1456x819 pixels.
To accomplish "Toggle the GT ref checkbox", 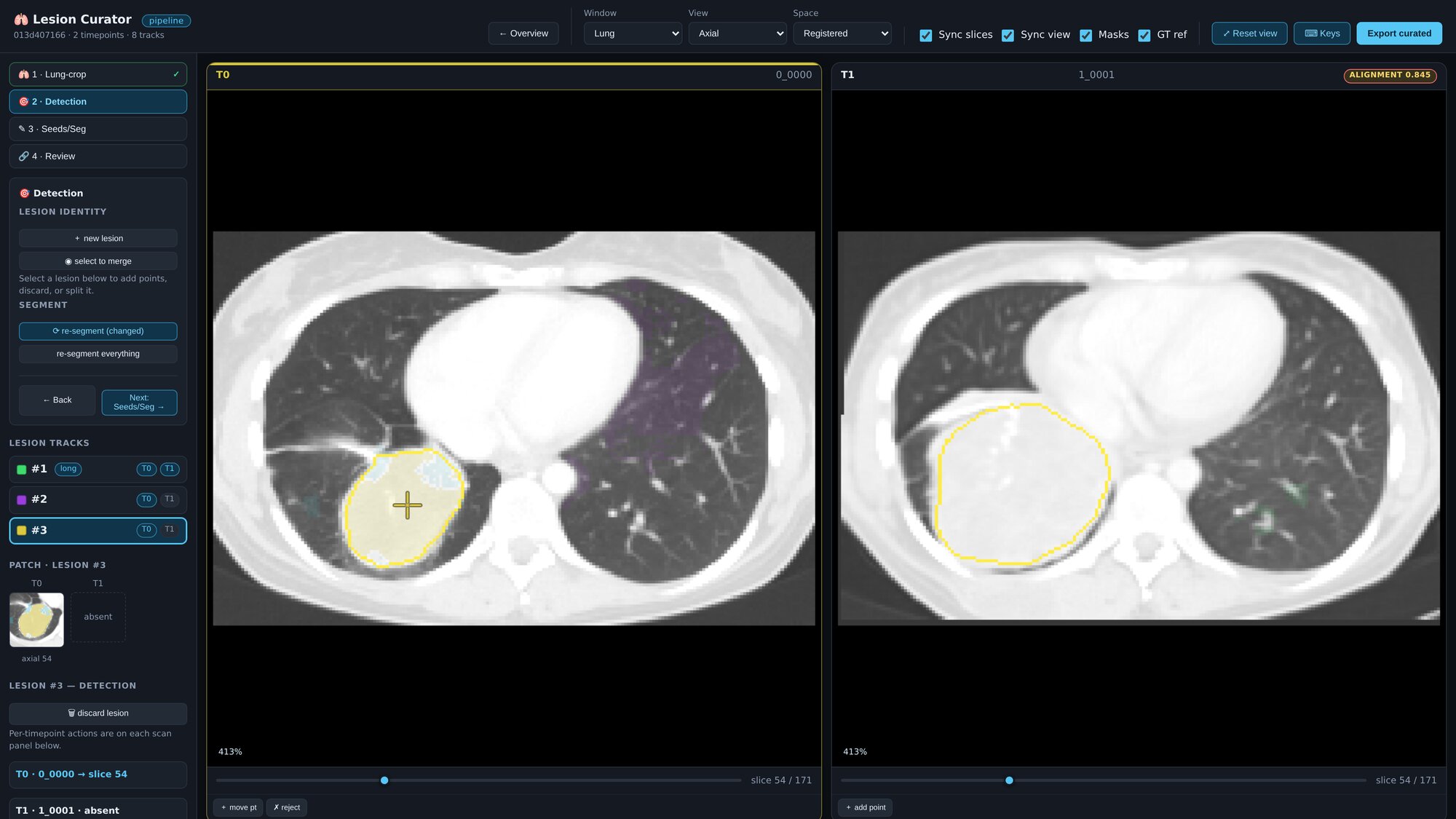I will pyautogui.click(x=1144, y=35).
